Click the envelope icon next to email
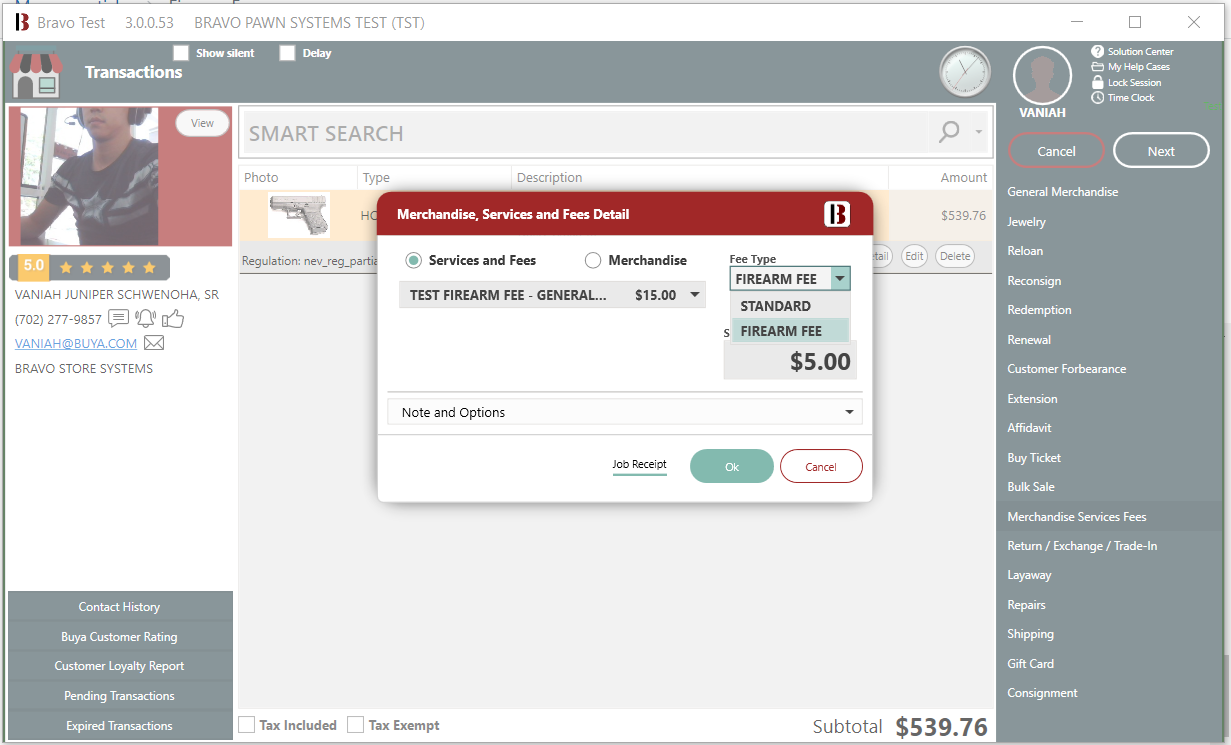 coord(154,343)
